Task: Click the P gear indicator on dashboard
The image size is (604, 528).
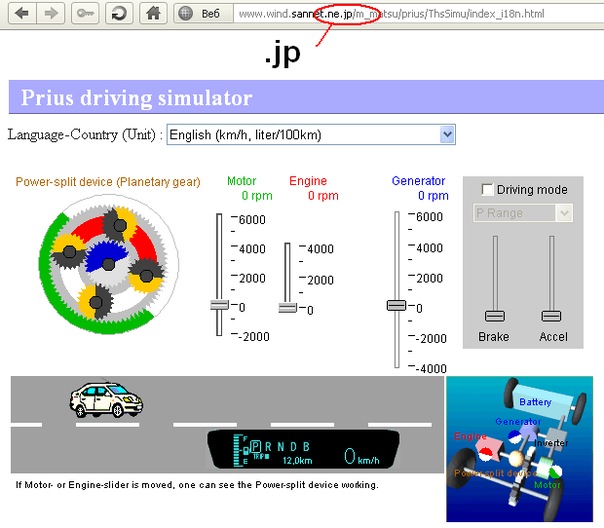Action: [256, 446]
